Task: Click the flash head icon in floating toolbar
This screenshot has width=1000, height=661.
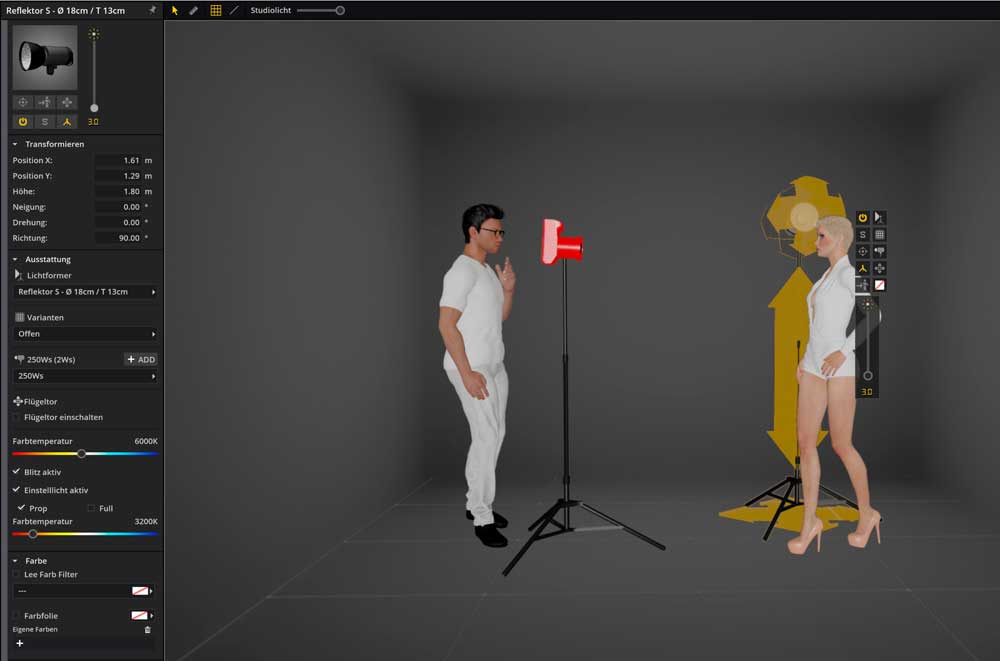Action: tap(879, 251)
